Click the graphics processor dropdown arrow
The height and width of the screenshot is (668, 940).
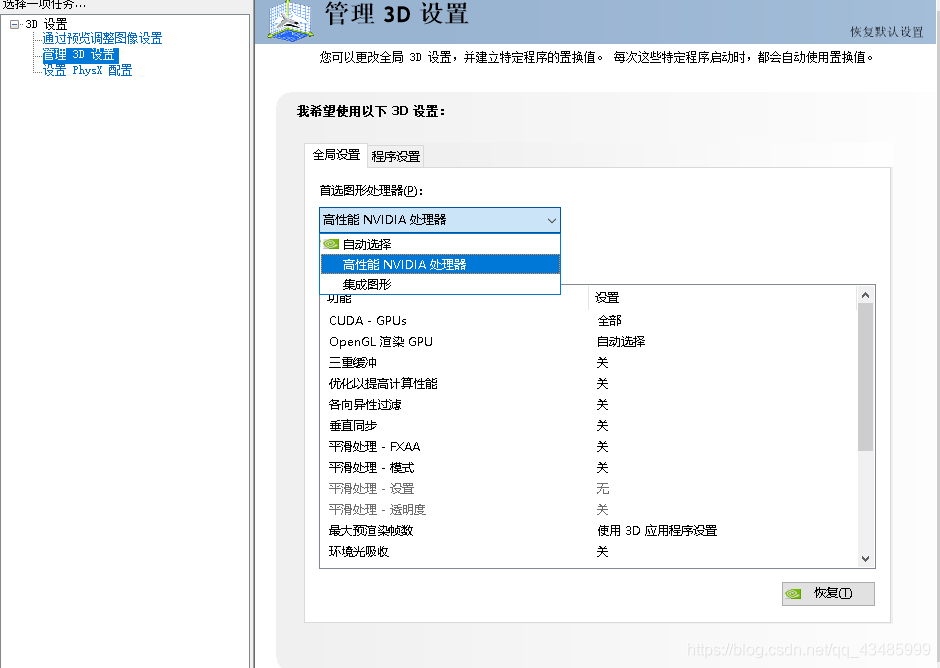[x=552, y=221]
